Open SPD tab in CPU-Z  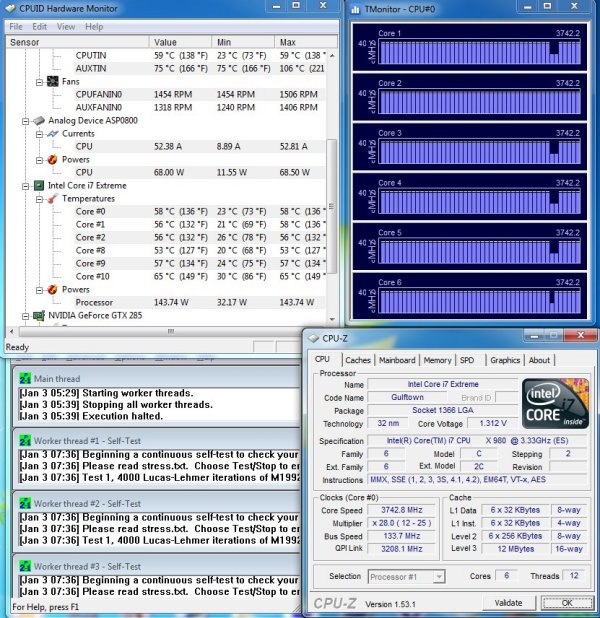[x=467, y=360]
